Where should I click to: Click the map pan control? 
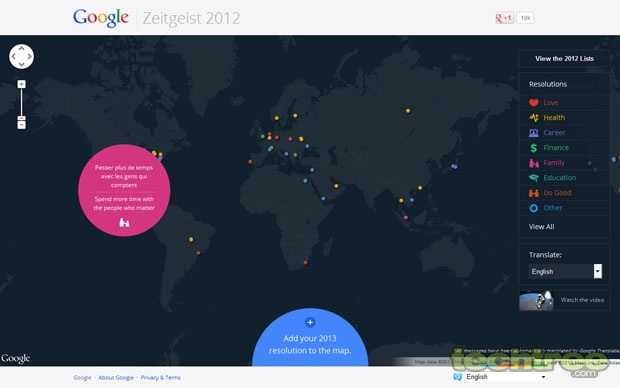pyautogui.click(x=21, y=57)
